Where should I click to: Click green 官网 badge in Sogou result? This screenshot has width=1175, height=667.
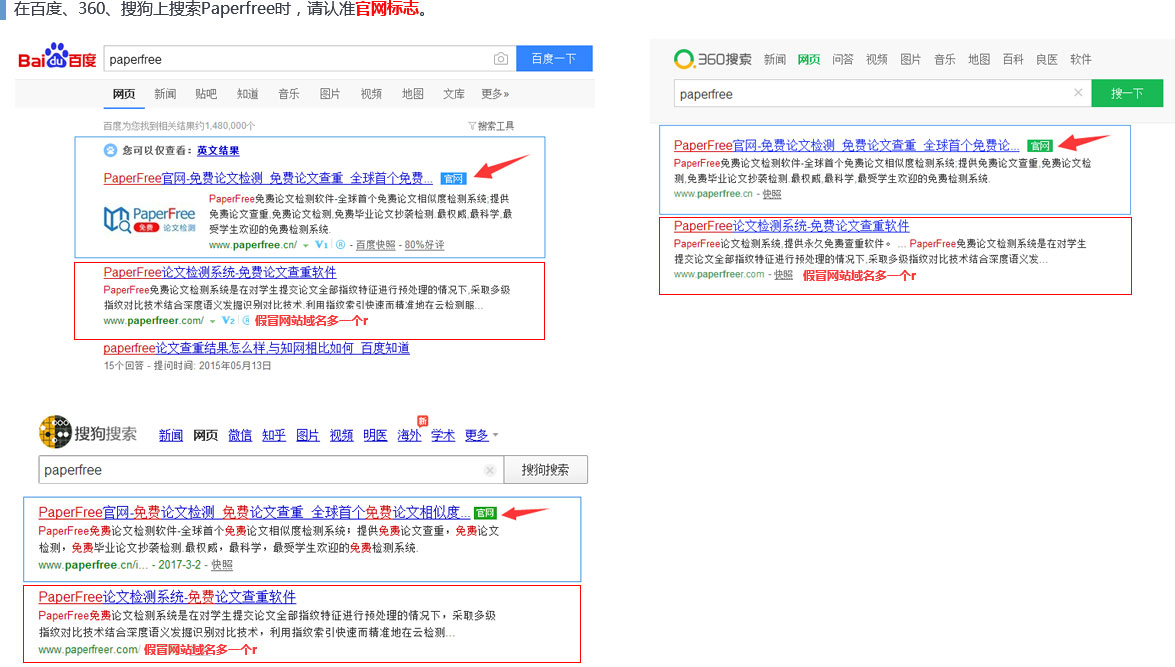(x=486, y=513)
